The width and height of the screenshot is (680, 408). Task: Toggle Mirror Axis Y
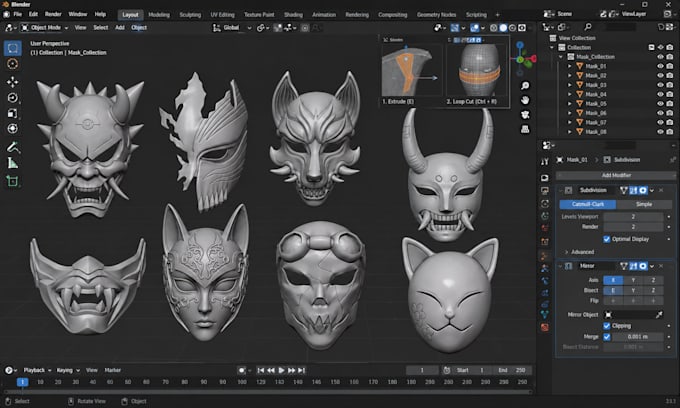pyautogui.click(x=633, y=281)
